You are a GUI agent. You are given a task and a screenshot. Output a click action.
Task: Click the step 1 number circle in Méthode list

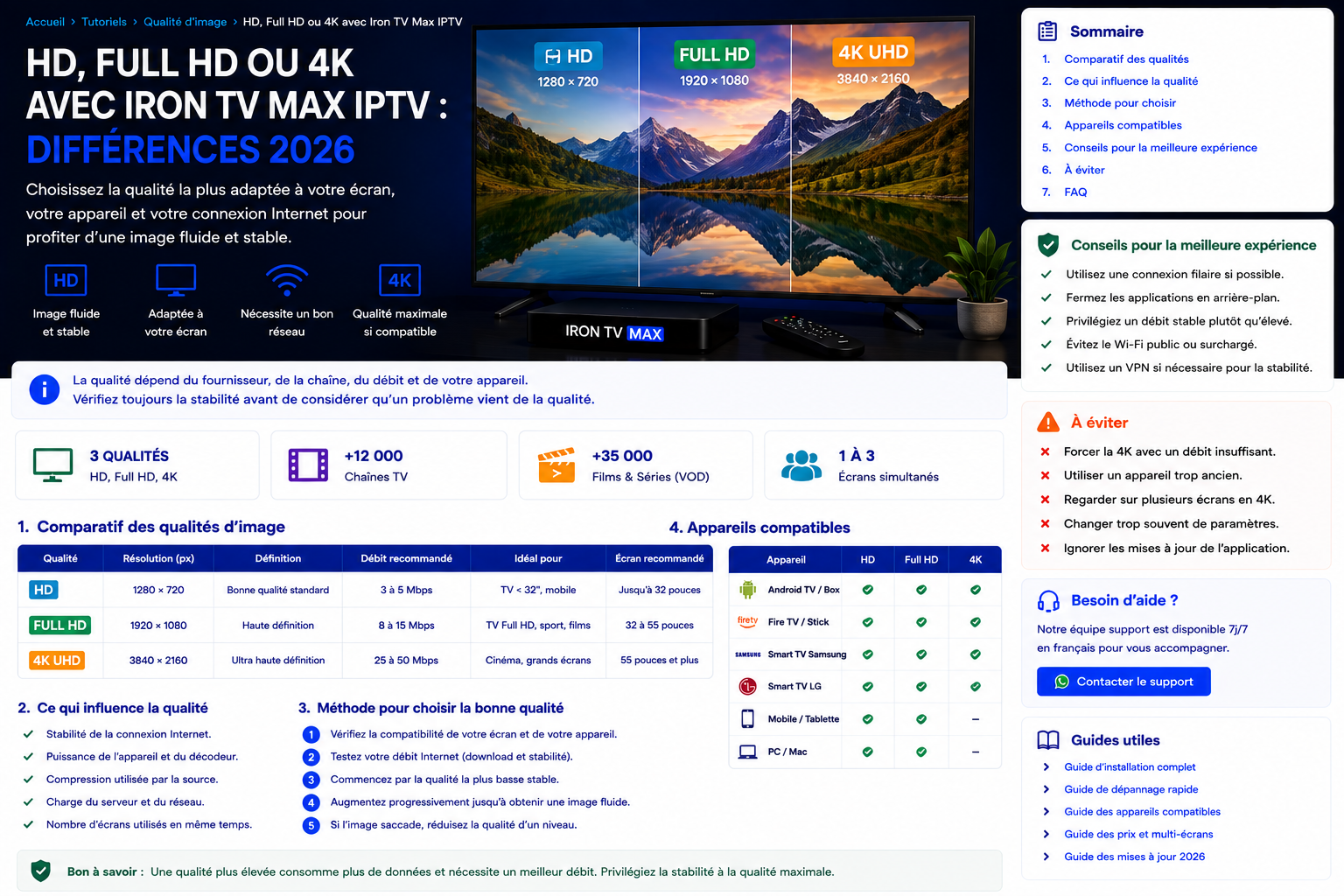click(x=311, y=735)
